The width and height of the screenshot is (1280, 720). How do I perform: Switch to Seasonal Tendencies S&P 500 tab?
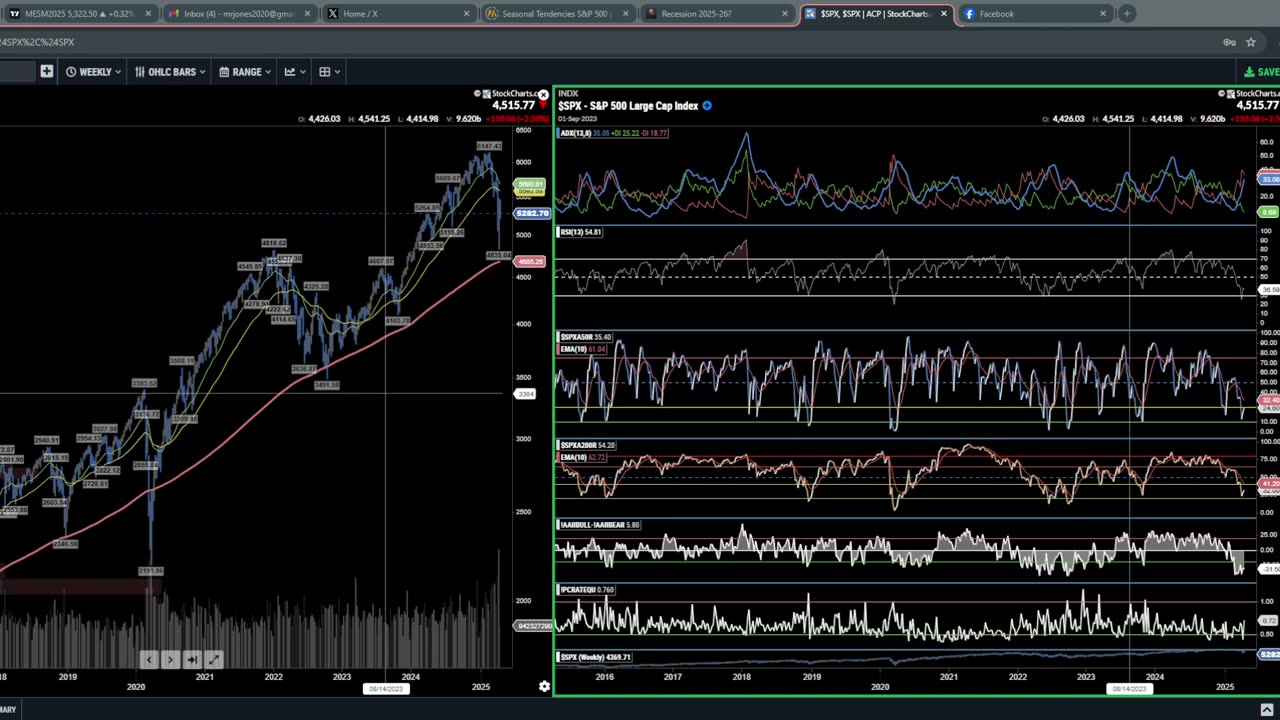point(556,14)
